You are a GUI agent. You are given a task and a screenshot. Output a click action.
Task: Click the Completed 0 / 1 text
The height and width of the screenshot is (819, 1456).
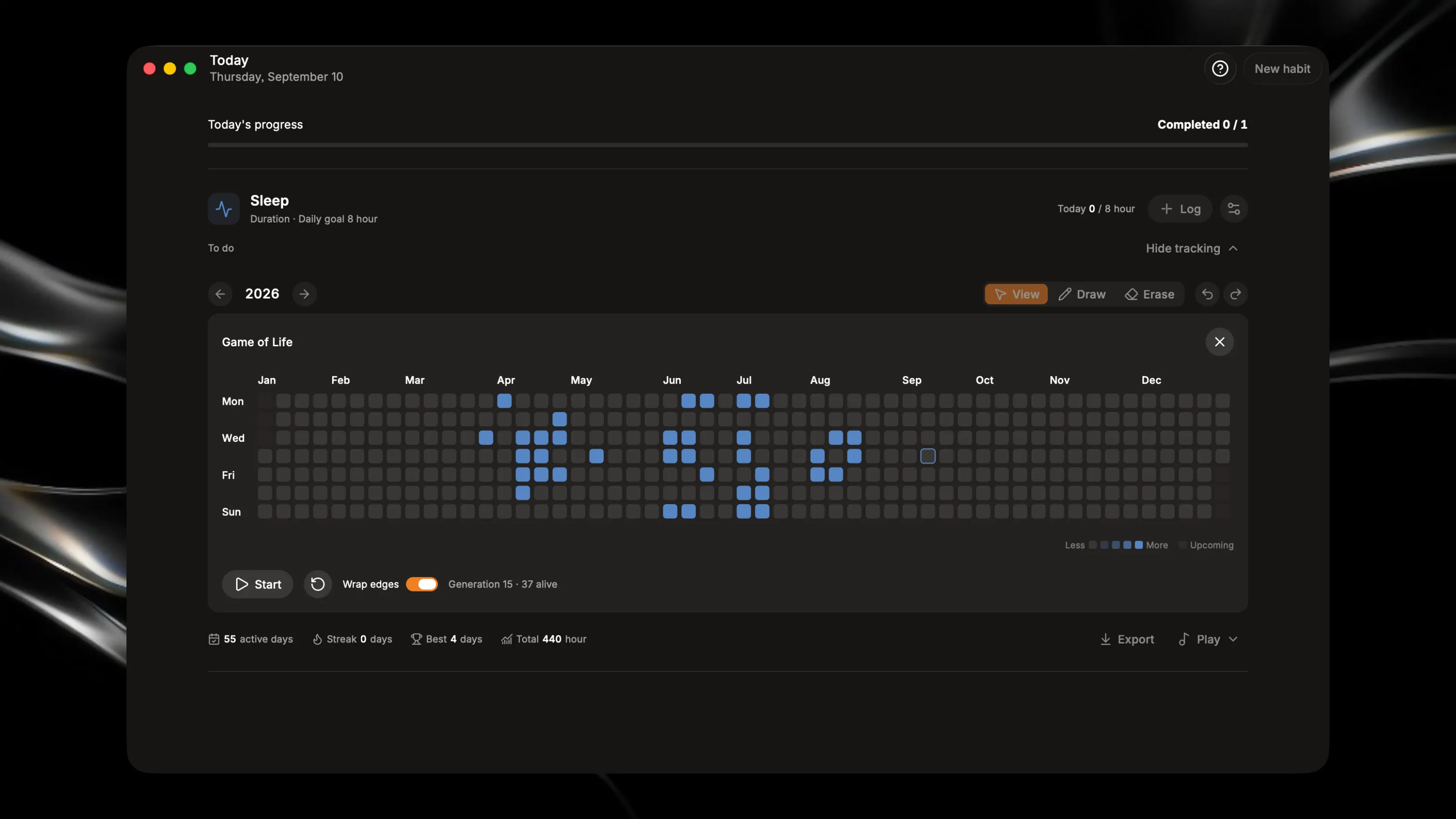coord(1202,124)
